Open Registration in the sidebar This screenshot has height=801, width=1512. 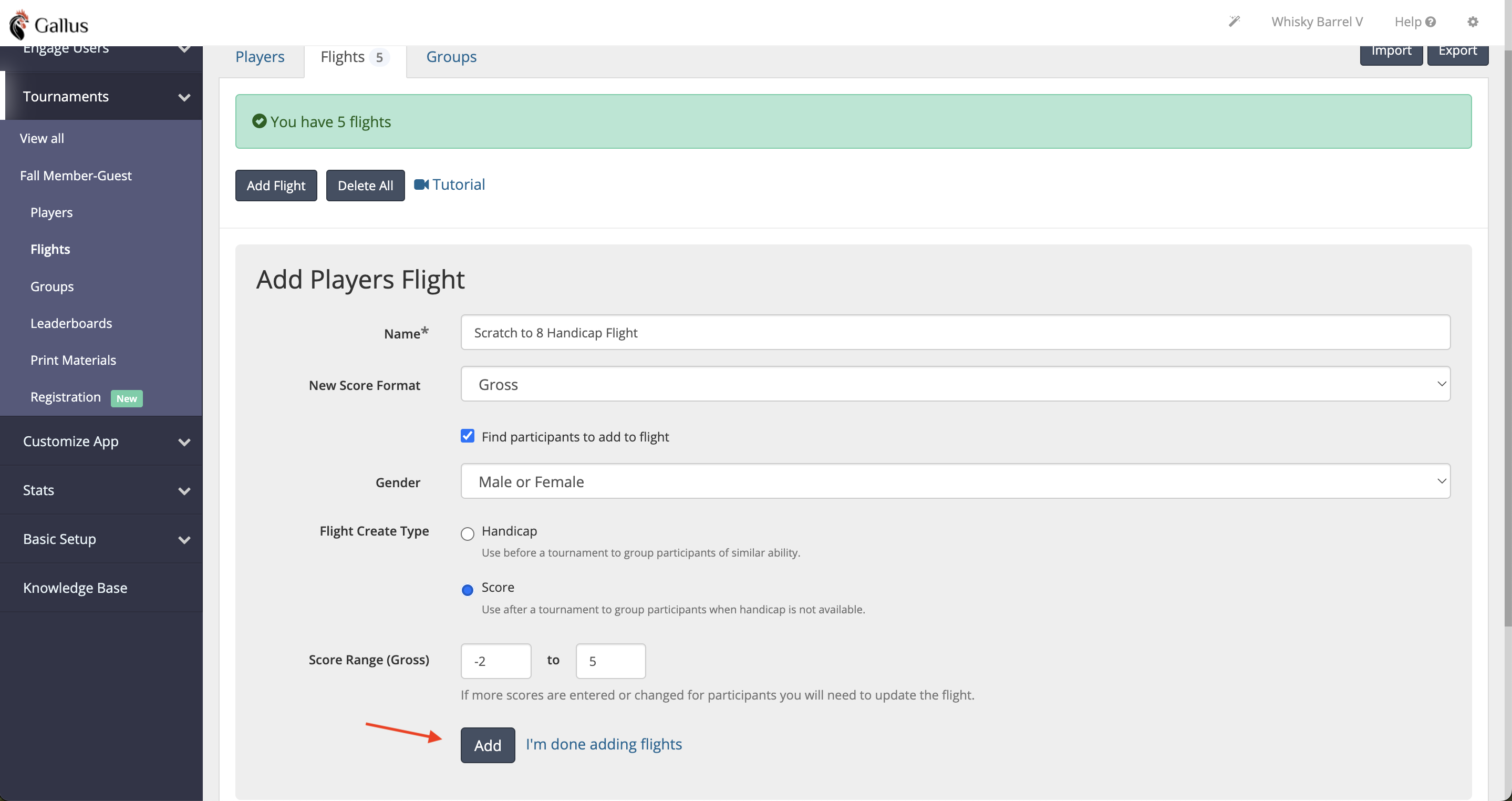[x=65, y=397]
